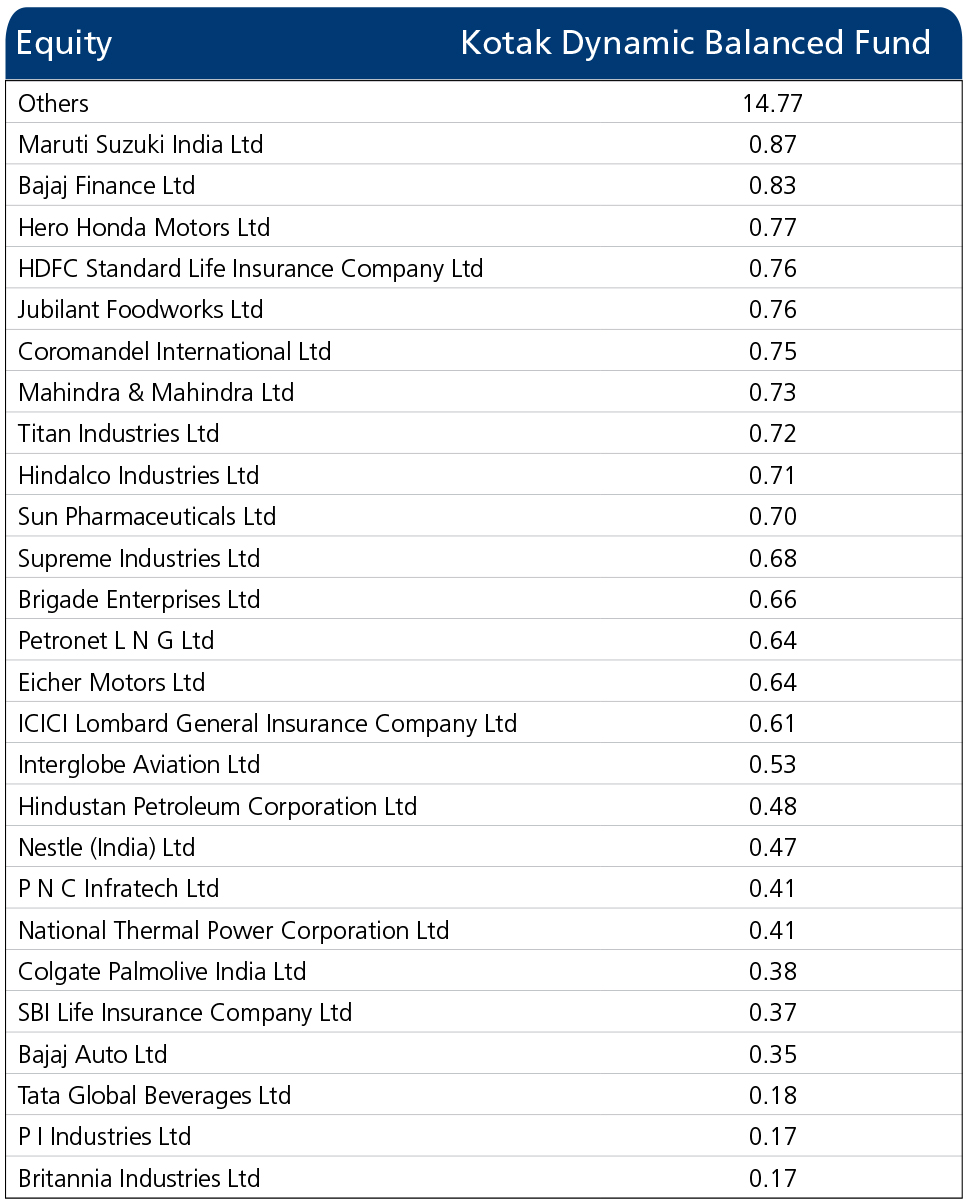Select the Kotak Dynamic Balanced Fund header
The image size is (966, 1204).
[695, 43]
